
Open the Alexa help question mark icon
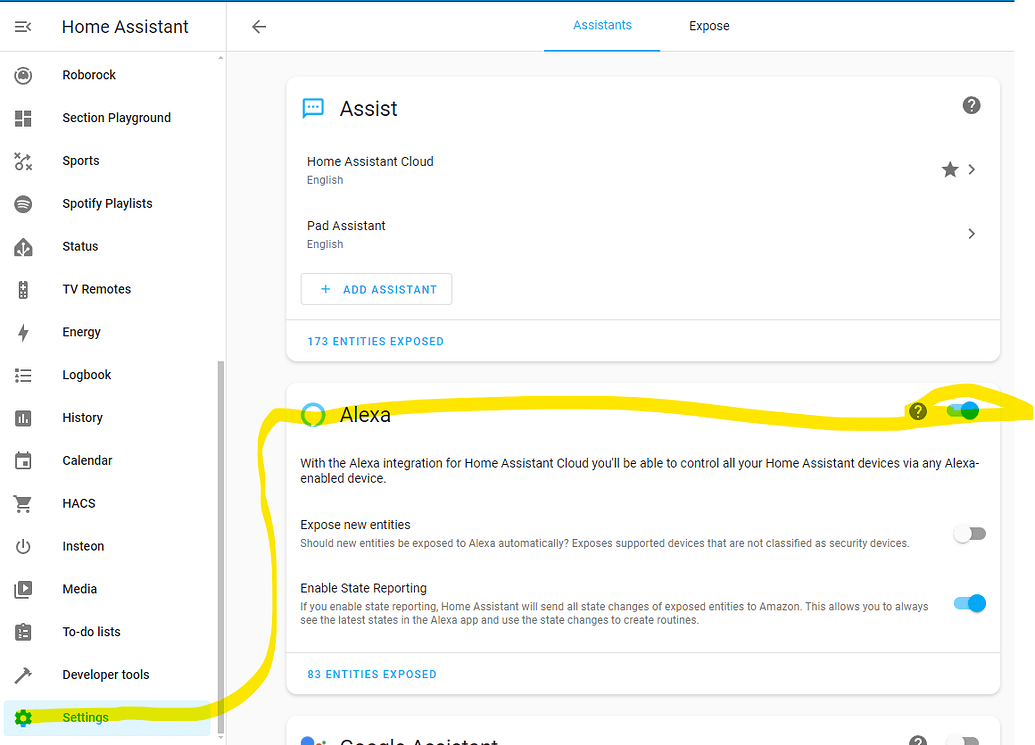pos(917,411)
